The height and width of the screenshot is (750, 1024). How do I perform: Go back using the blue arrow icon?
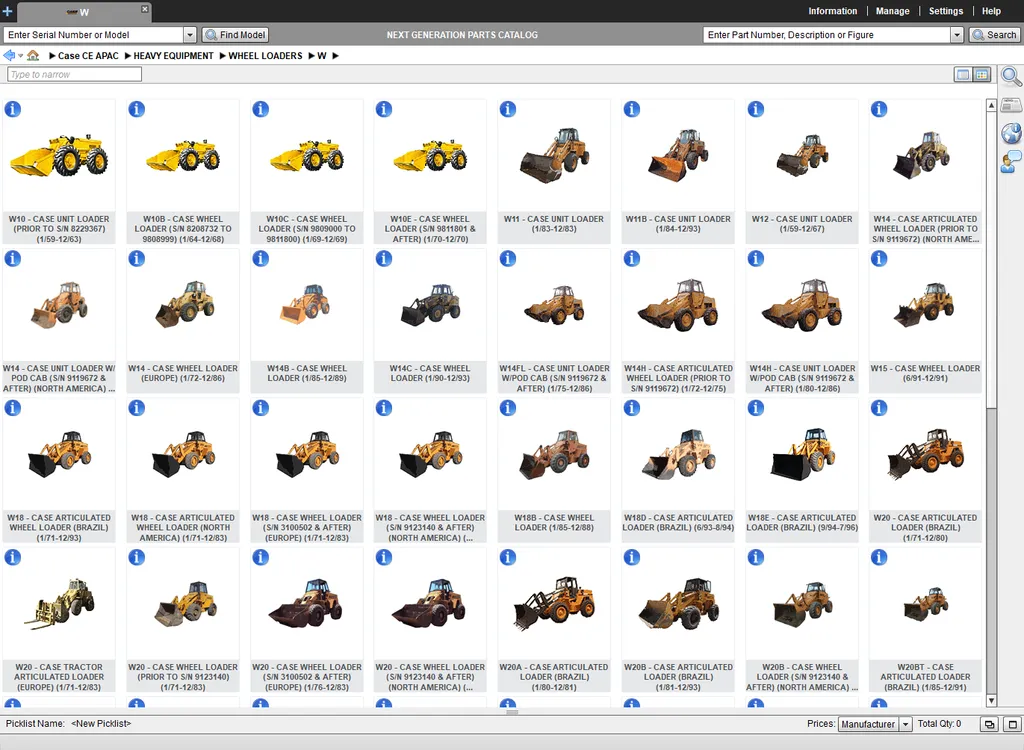tap(8, 56)
